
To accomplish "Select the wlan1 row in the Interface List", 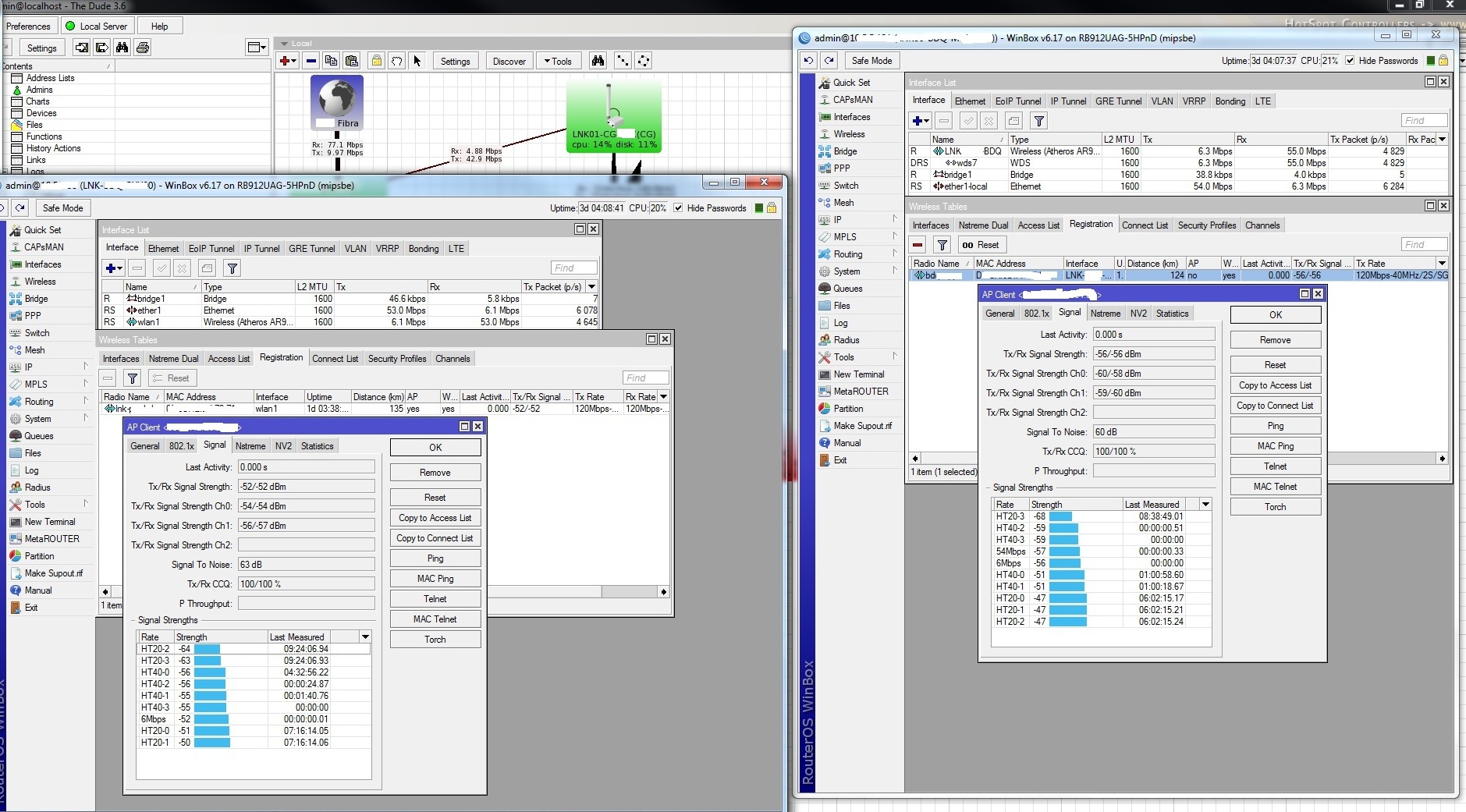I will coord(350,322).
